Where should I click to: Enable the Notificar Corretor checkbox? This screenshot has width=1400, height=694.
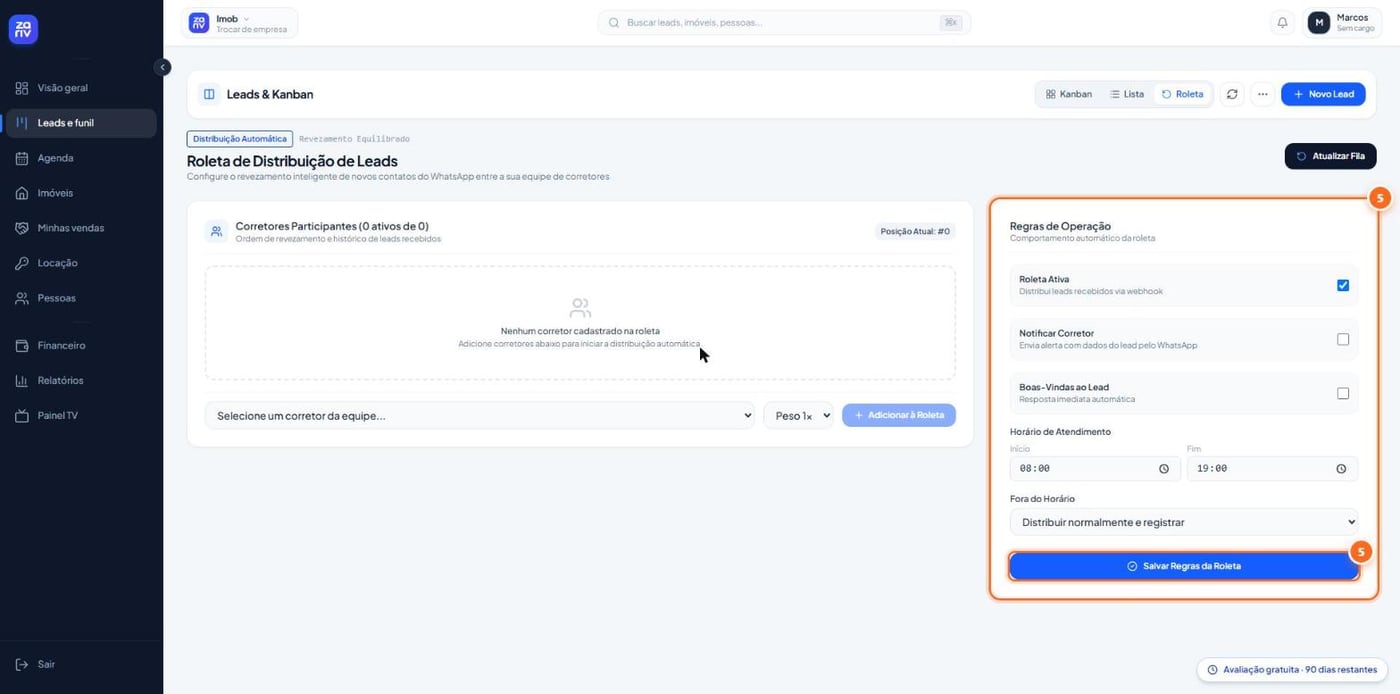click(1343, 339)
